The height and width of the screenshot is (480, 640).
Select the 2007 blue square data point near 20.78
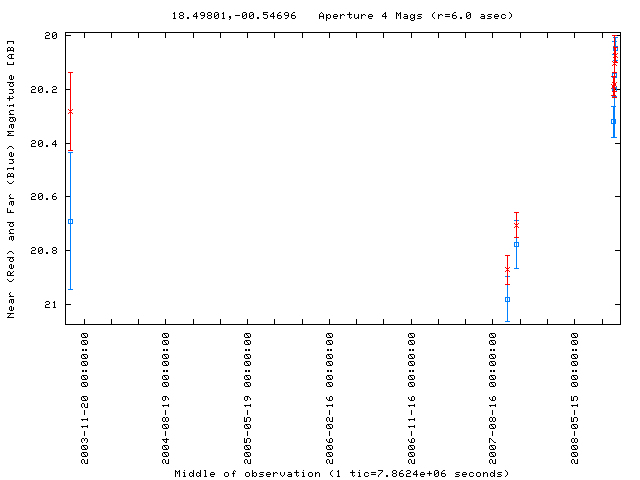pyautogui.click(x=516, y=245)
